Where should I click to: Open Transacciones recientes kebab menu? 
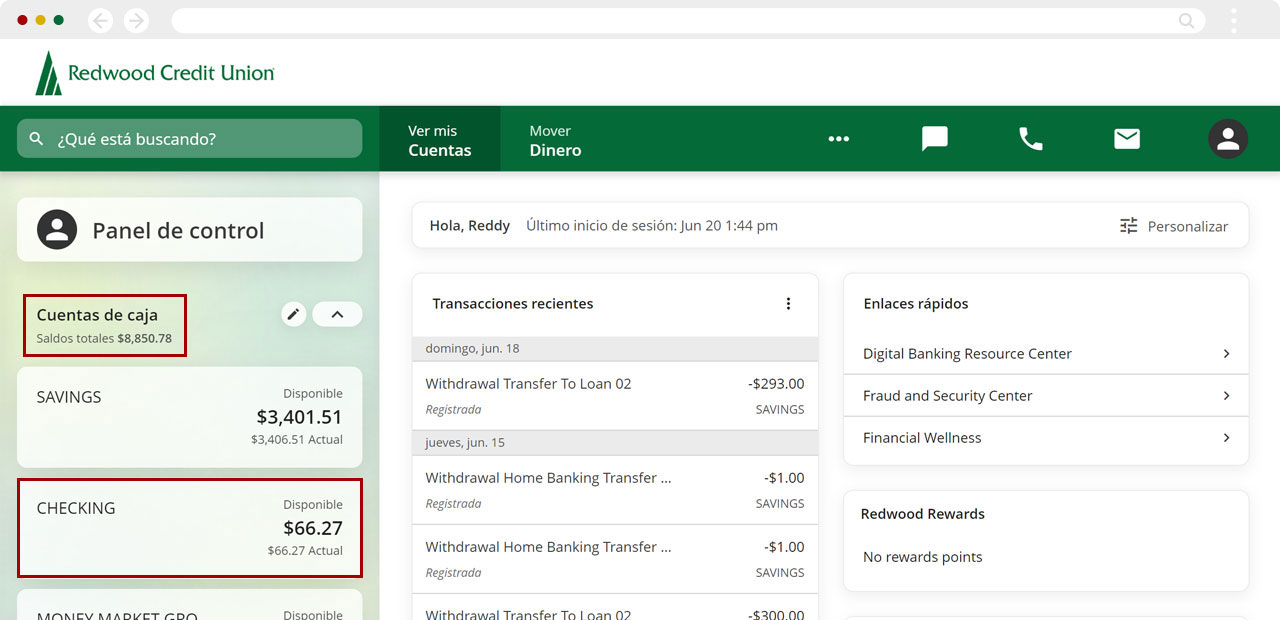[x=788, y=304]
